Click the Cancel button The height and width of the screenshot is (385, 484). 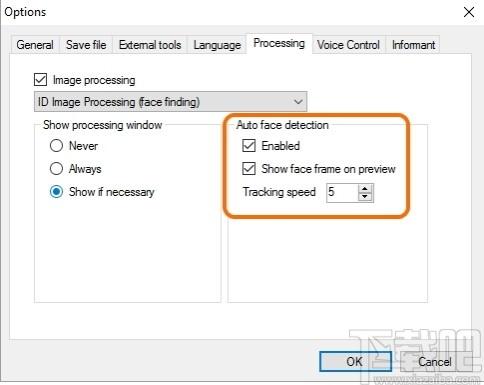[435, 361]
